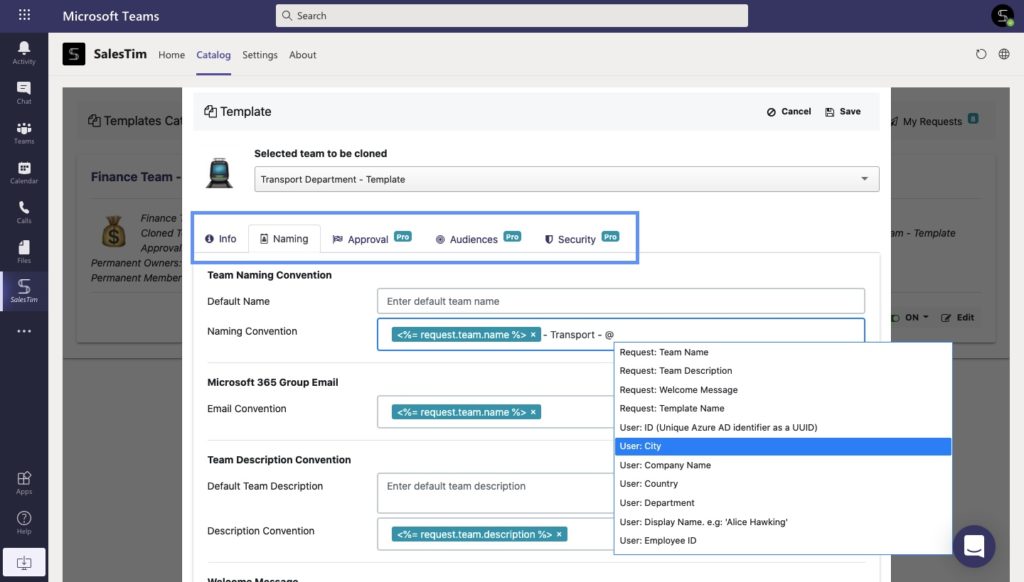1024x582 pixels.
Task: Pick User: Country from the list
Action: tap(782, 483)
